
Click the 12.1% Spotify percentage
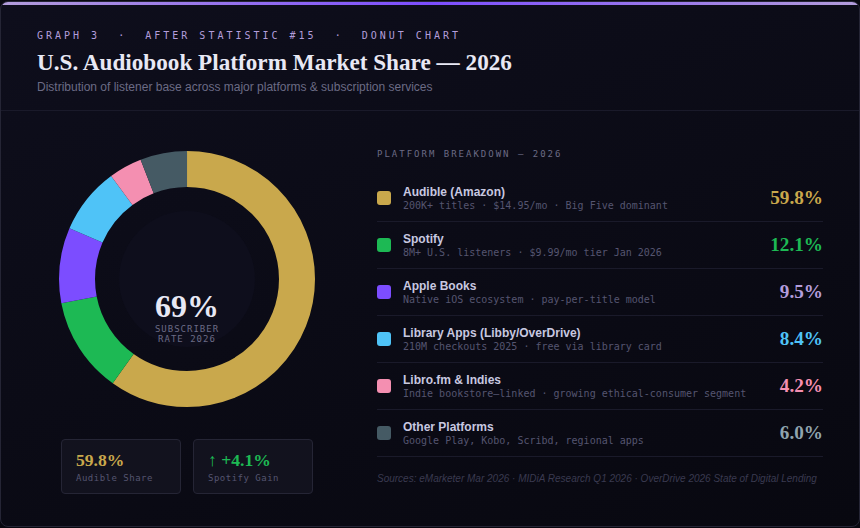[796, 245]
